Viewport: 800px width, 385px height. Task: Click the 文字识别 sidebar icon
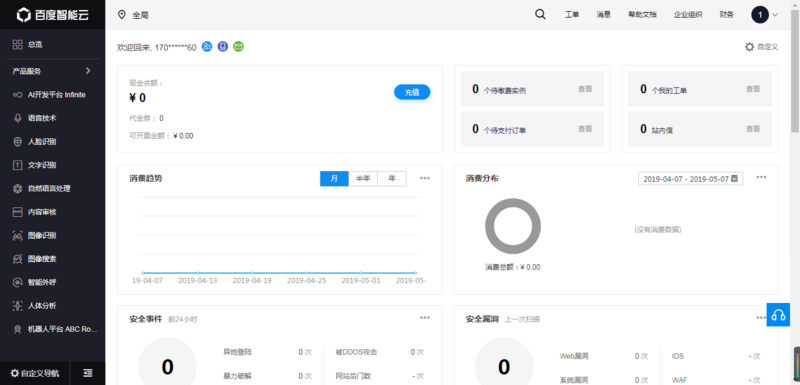point(17,165)
